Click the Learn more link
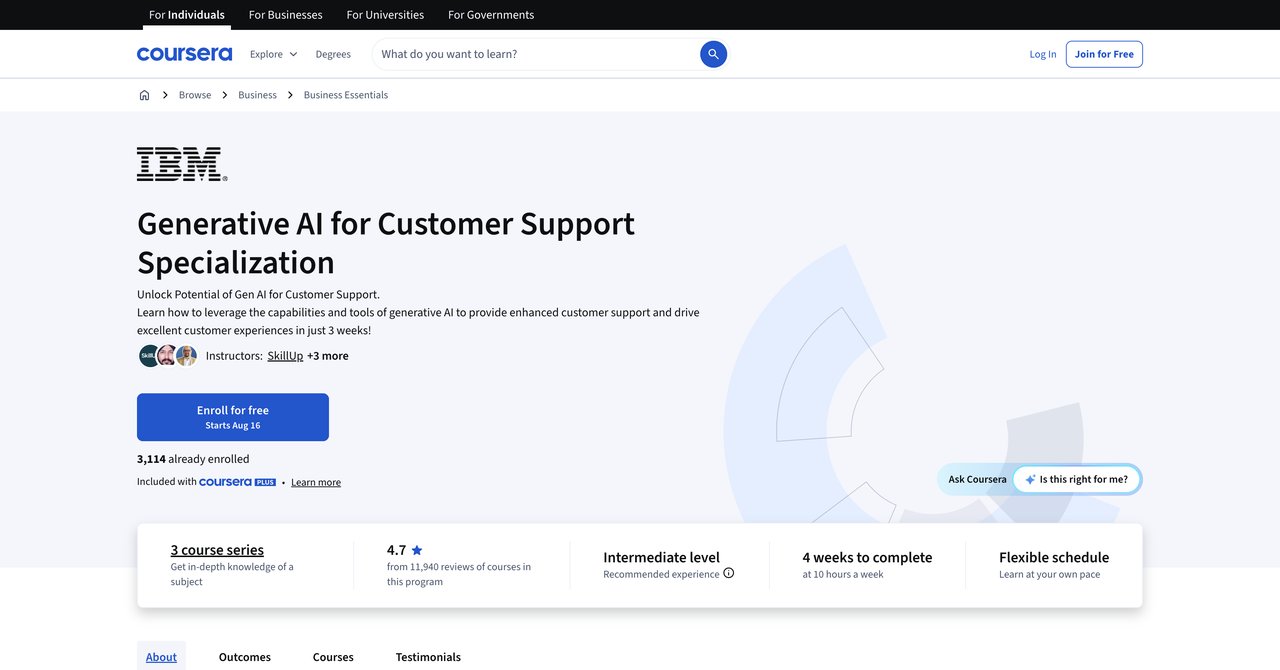Image resolution: width=1280 pixels, height=670 pixels. (x=316, y=482)
